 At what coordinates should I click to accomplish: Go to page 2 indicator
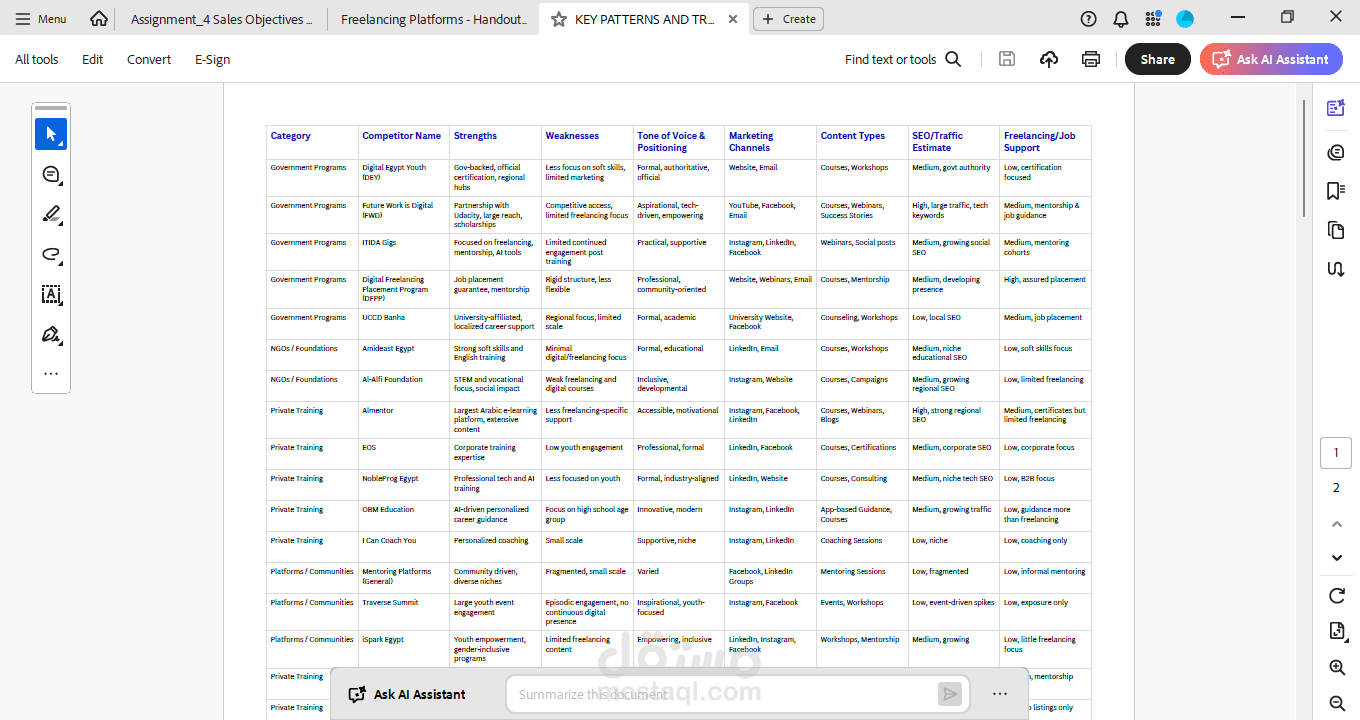point(1336,488)
